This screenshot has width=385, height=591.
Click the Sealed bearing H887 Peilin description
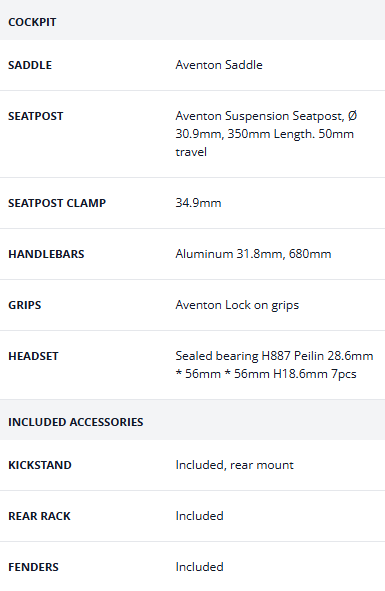(275, 365)
